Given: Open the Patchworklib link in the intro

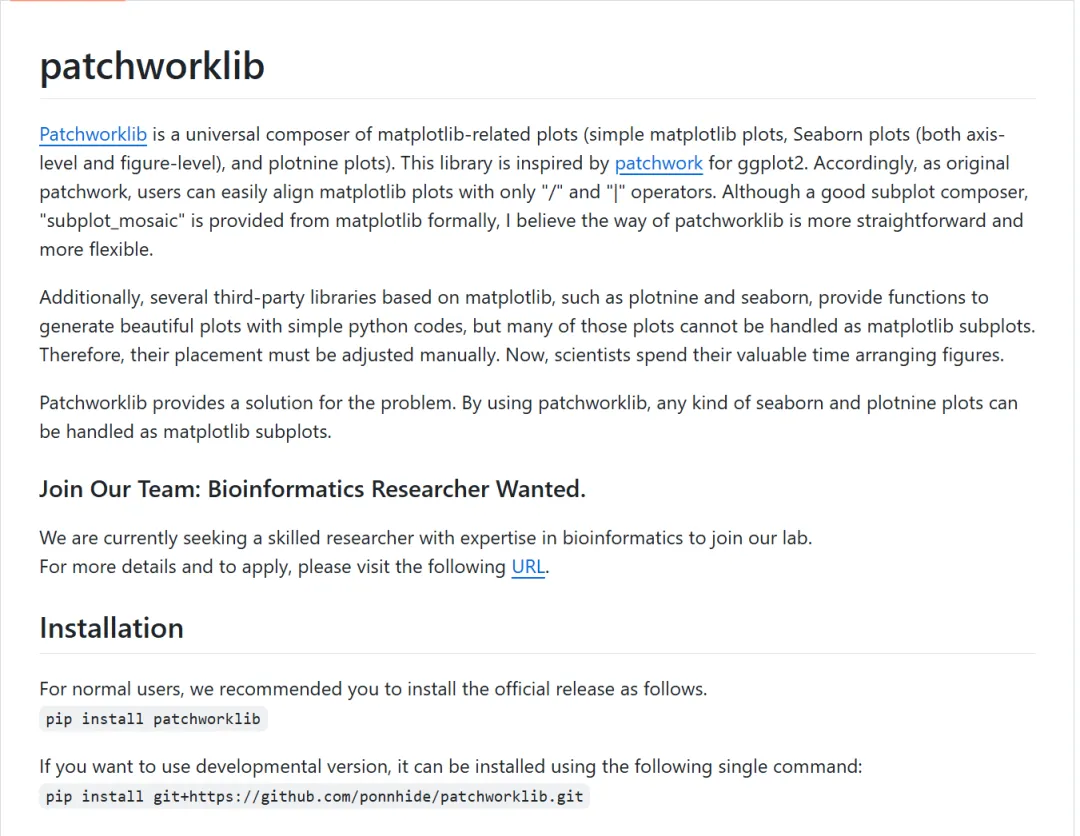Looking at the screenshot, I should [x=93, y=135].
